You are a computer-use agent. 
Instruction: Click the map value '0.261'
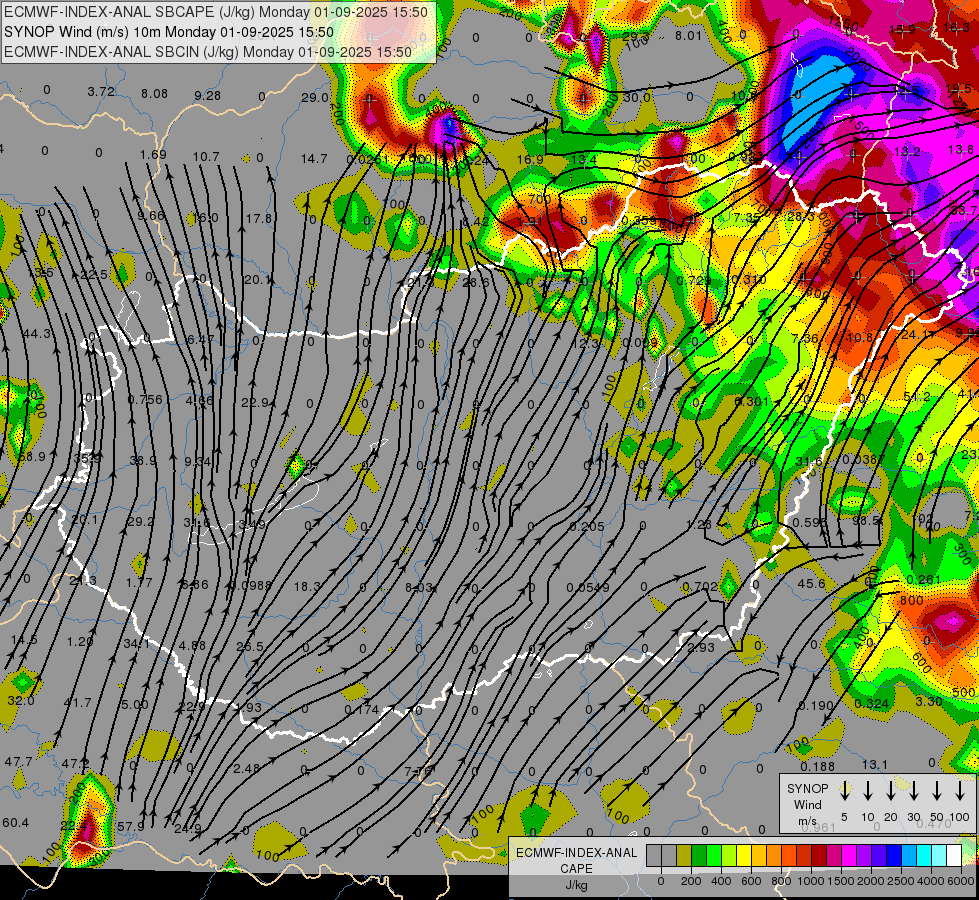[923, 580]
